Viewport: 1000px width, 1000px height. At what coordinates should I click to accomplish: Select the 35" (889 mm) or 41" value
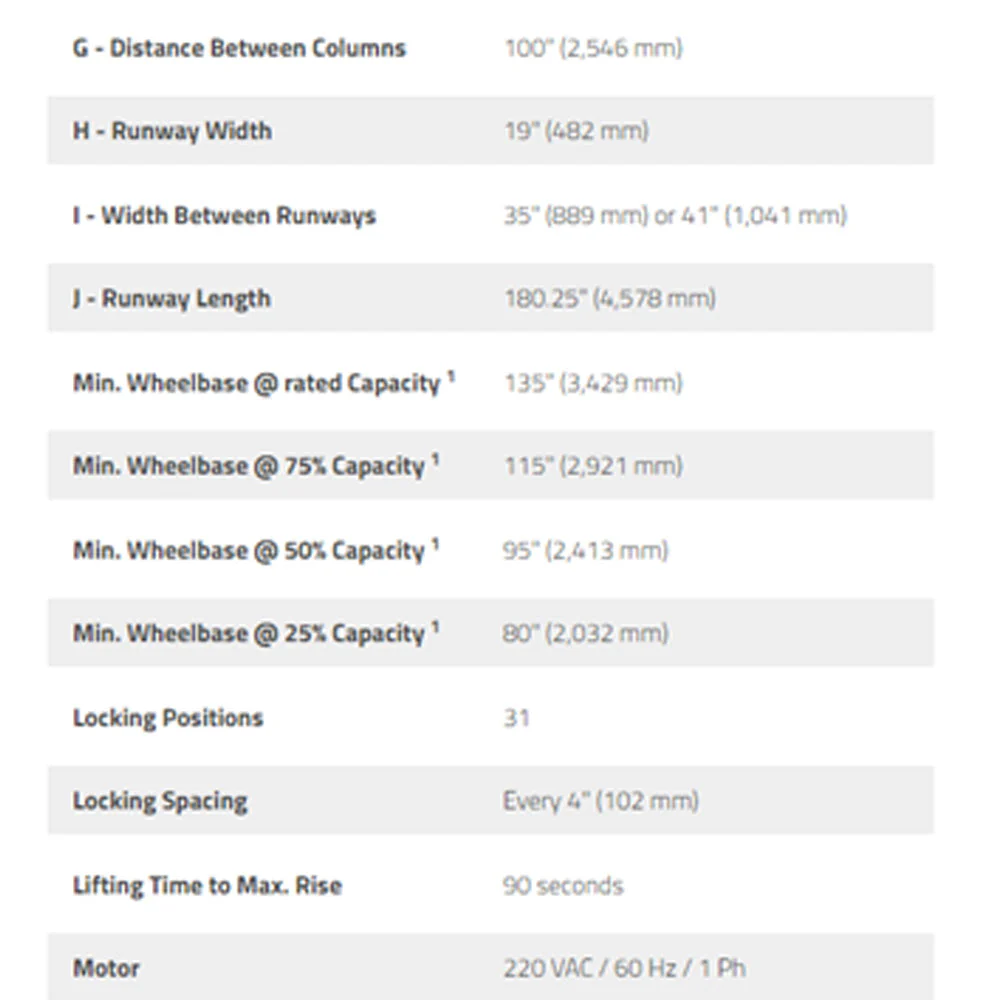675,216
